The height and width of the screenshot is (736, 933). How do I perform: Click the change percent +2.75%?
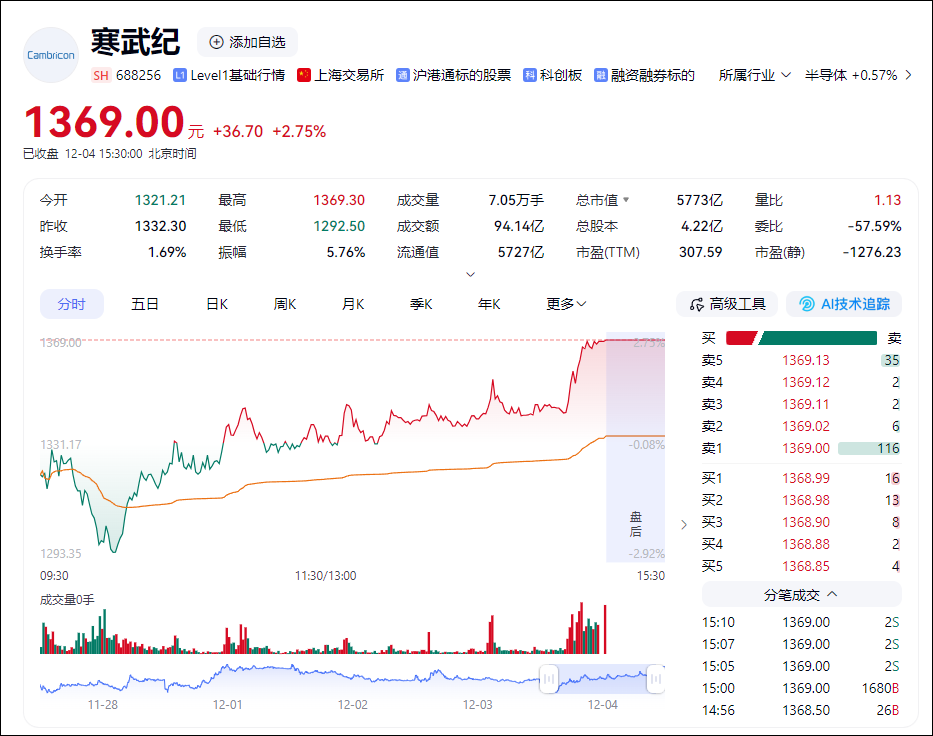click(299, 131)
